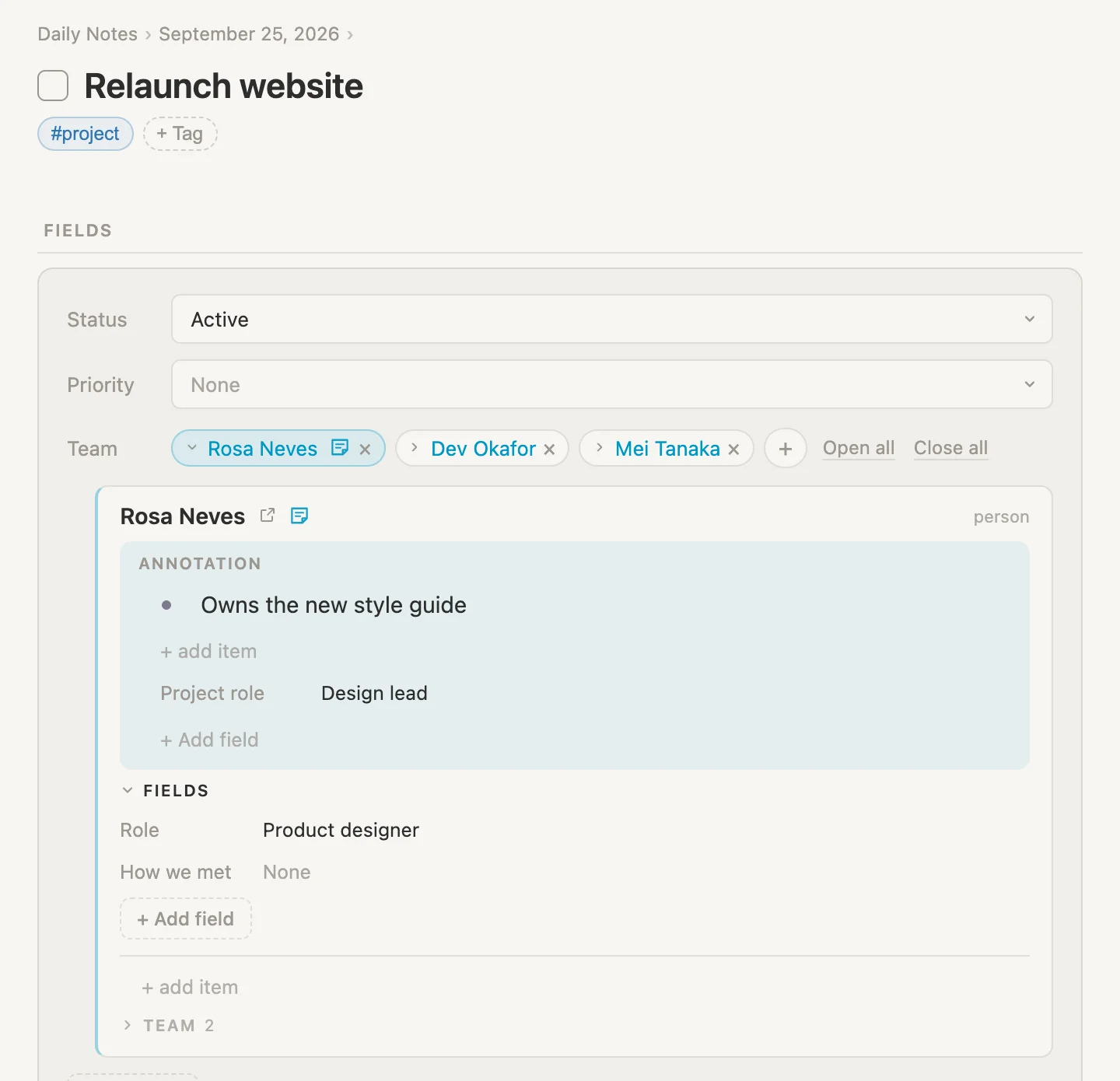This screenshot has height=1081, width=1120.
Task: Remove Rosa Neves from Team
Action: click(x=365, y=449)
